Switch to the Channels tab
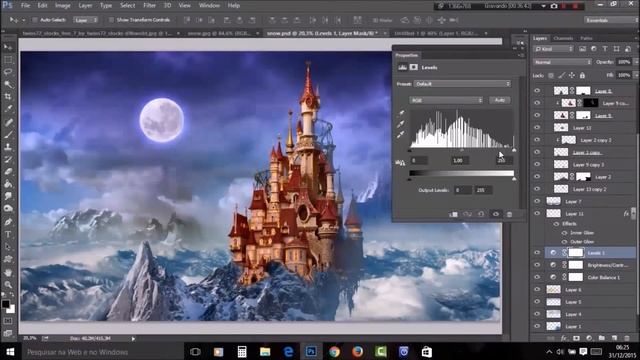This screenshot has height=360, width=640. coord(563,38)
